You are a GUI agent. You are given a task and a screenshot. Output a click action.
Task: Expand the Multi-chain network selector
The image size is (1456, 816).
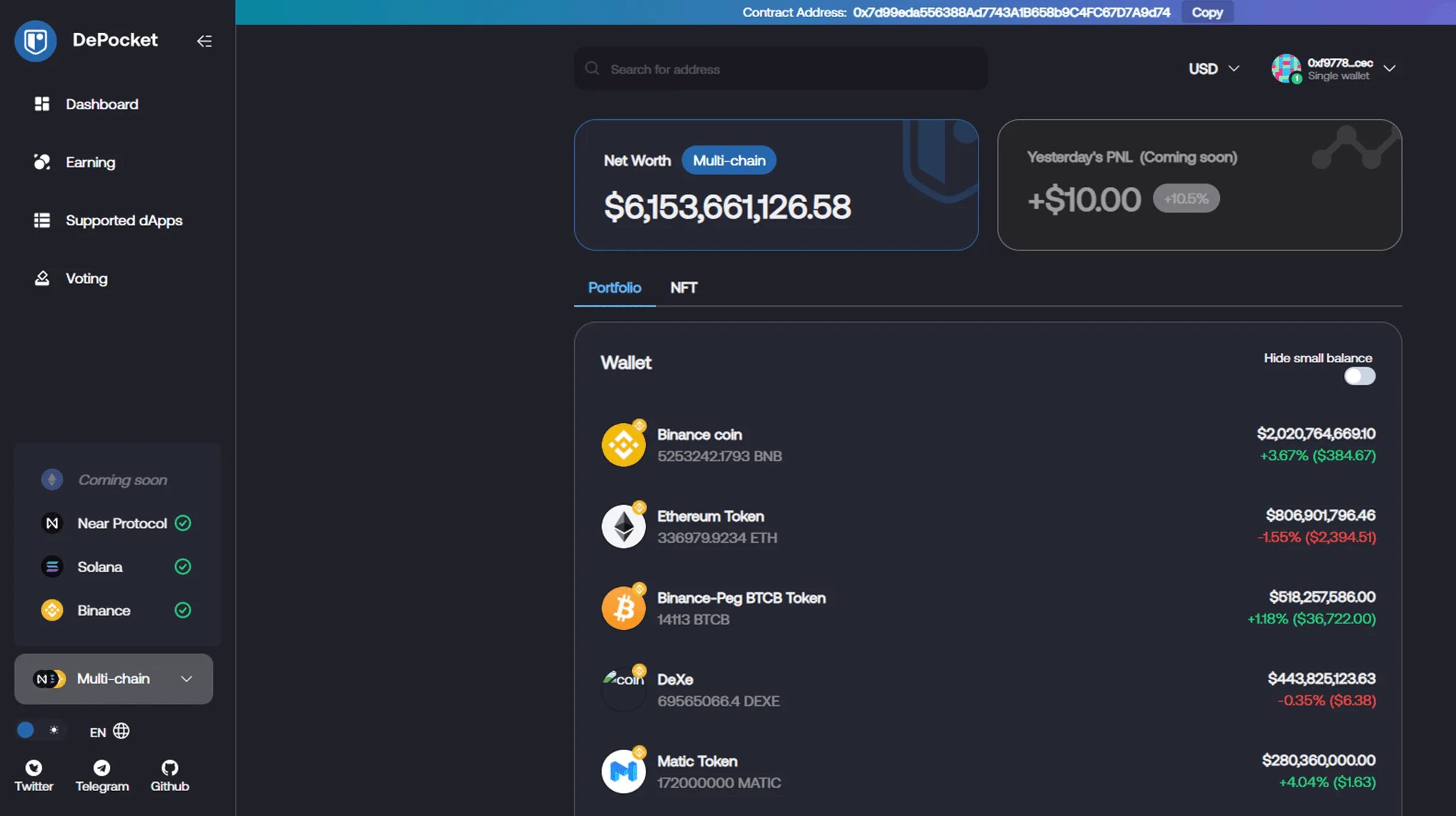[x=113, y=679]
